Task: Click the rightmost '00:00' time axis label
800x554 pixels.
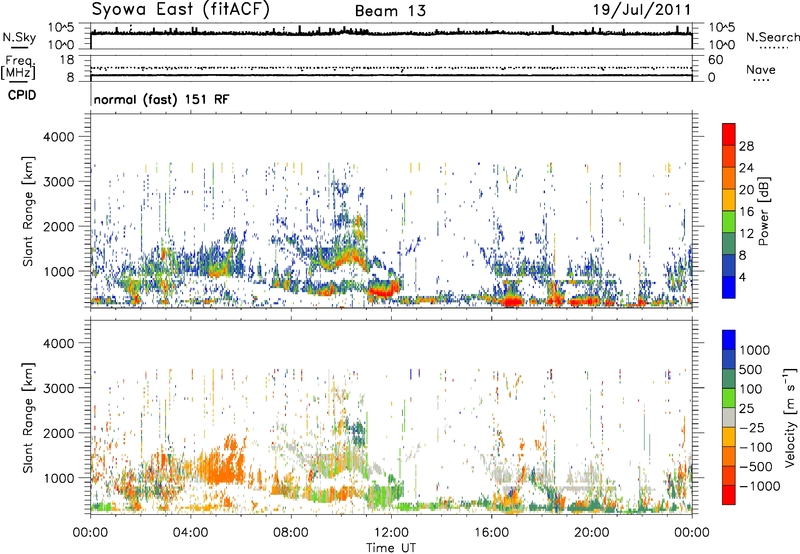Action: point(692,533)
